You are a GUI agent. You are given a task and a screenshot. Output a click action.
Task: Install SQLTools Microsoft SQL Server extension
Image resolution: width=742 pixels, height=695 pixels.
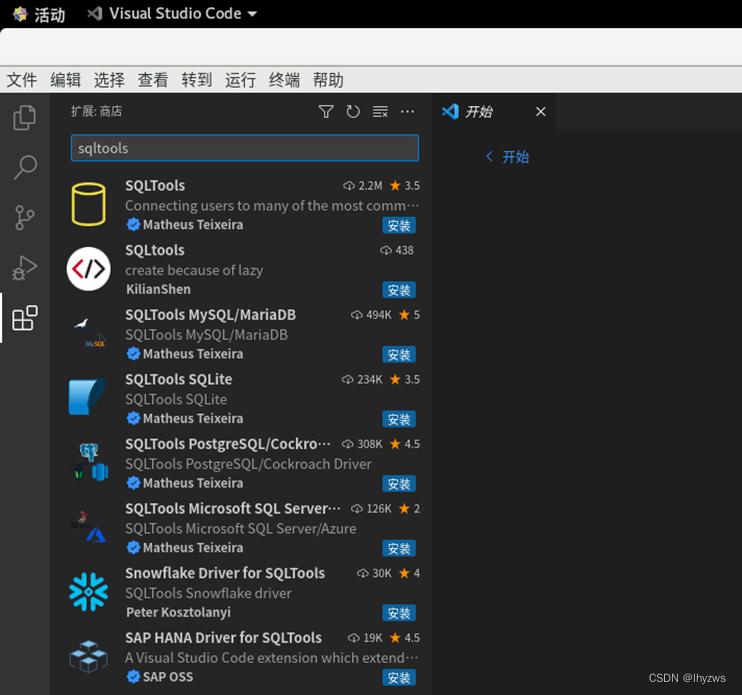[399, 548]
